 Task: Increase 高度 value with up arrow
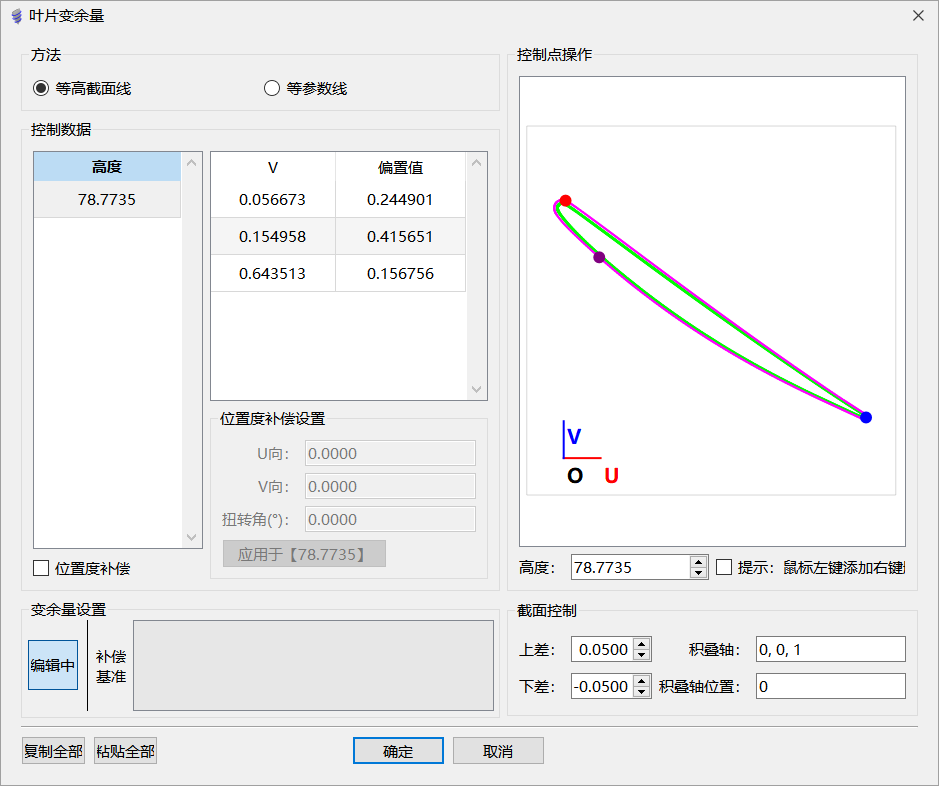pyautogui.click(x=699, y=562)
